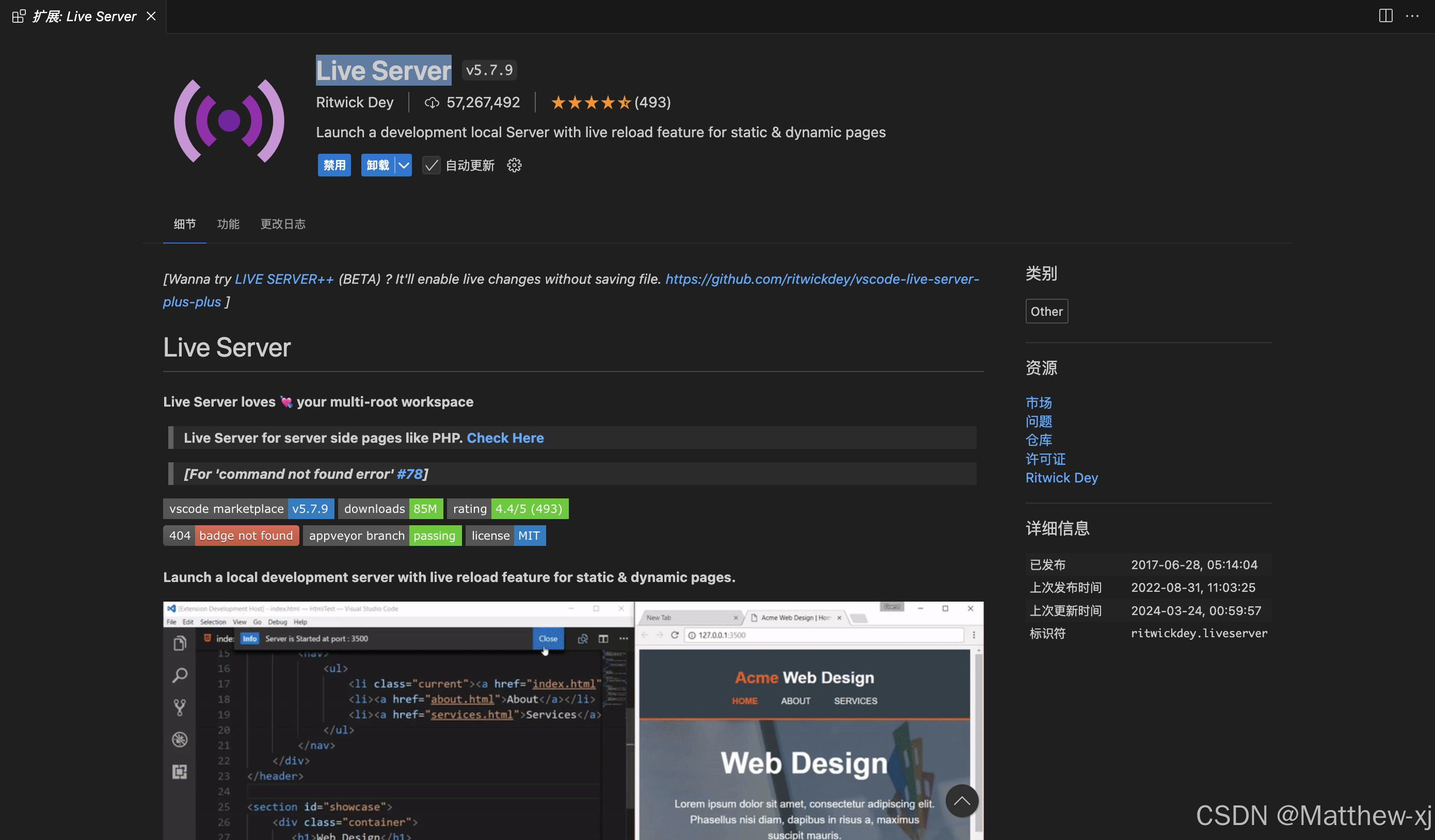Close the Live Server extension tab

pyautogui.click(x=151, y=16)
